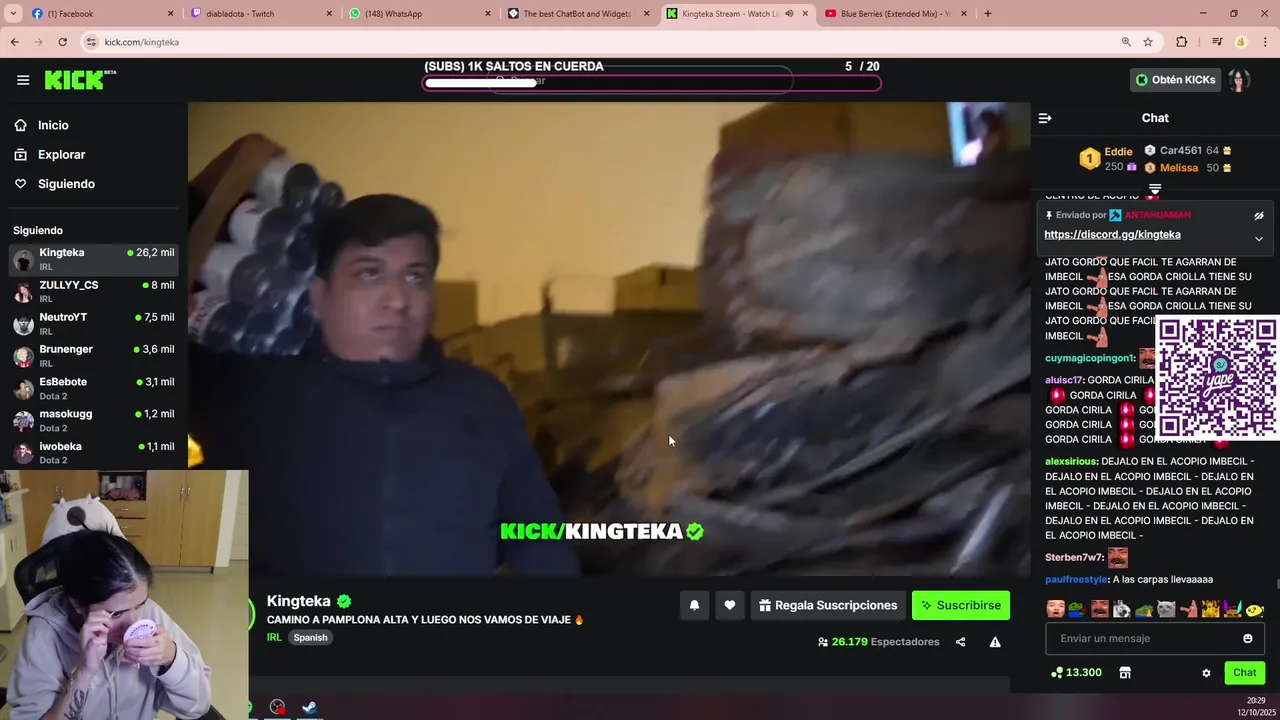Click the ANTAHUAMAN username in pinned message
Screen dimensions: 1280x720
pyautogui.click(x=1158, y=215)
